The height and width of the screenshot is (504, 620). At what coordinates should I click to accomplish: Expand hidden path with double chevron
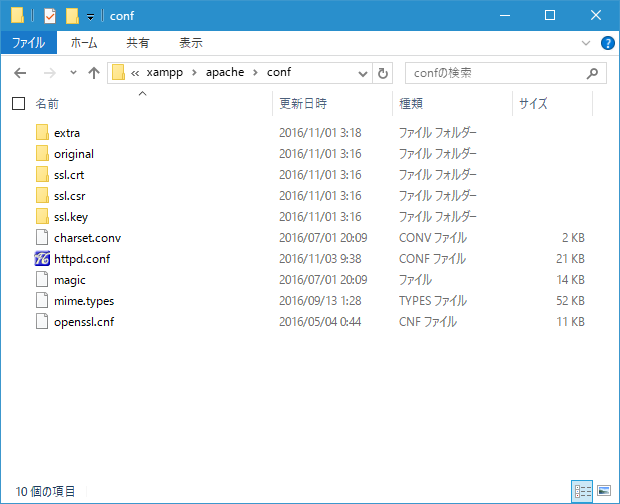point(135,74)
